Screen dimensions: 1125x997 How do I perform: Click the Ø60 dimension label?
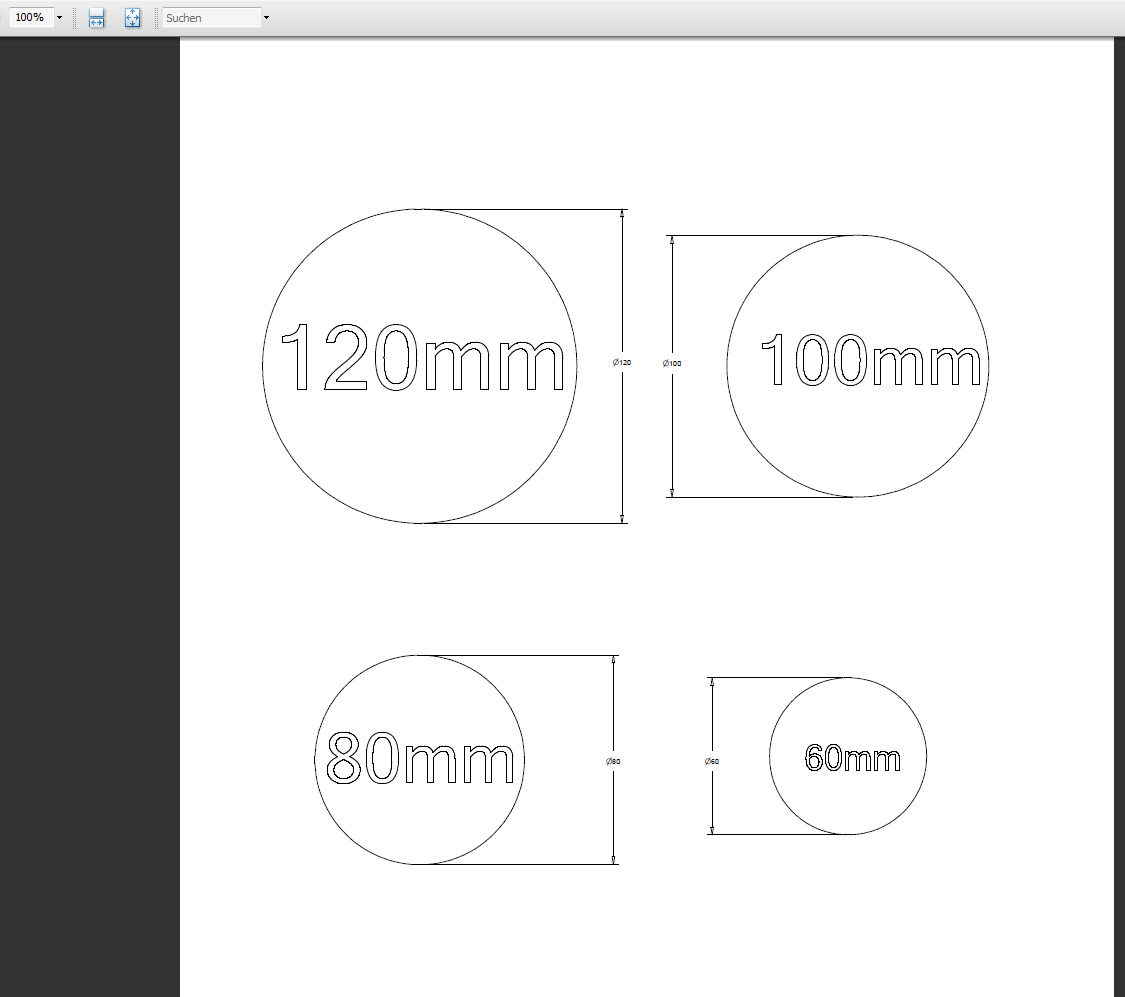click(712, 761)
